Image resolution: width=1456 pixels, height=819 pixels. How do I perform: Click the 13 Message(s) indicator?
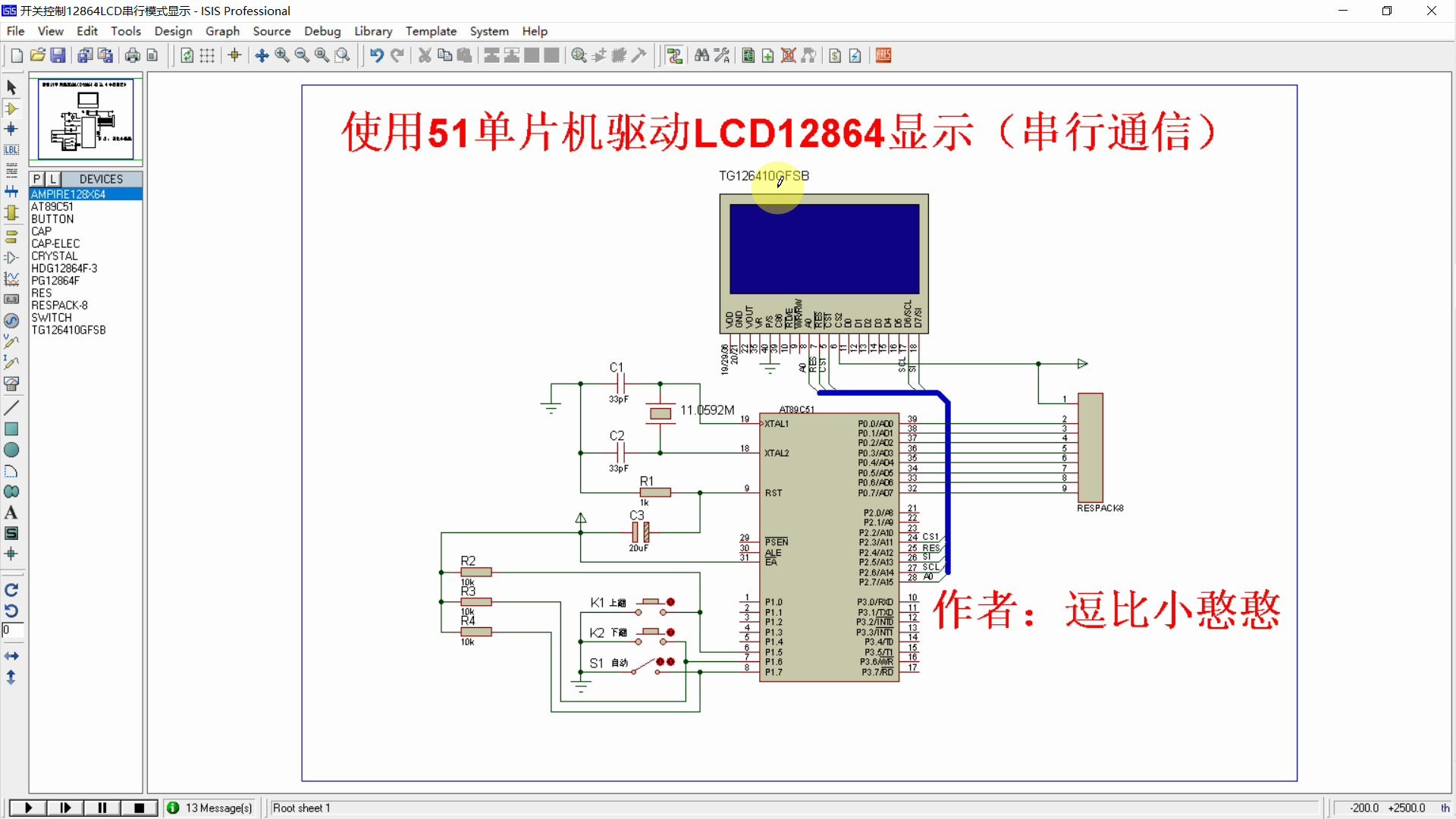point(211,808)
